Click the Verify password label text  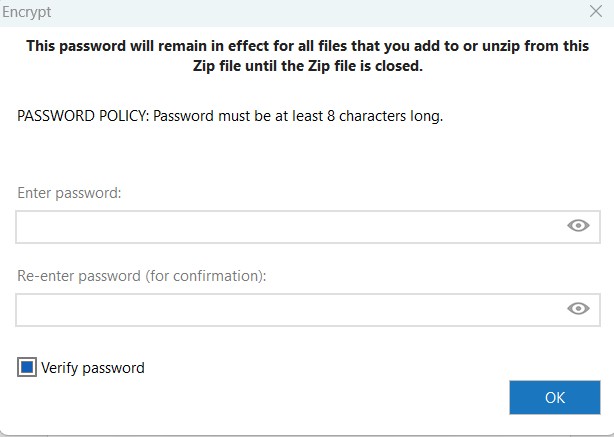pyautogui.click(x=93, y=368)
